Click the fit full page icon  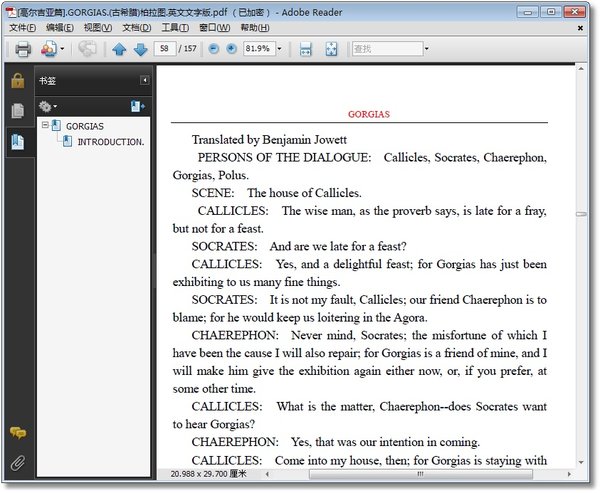[331, 49]
